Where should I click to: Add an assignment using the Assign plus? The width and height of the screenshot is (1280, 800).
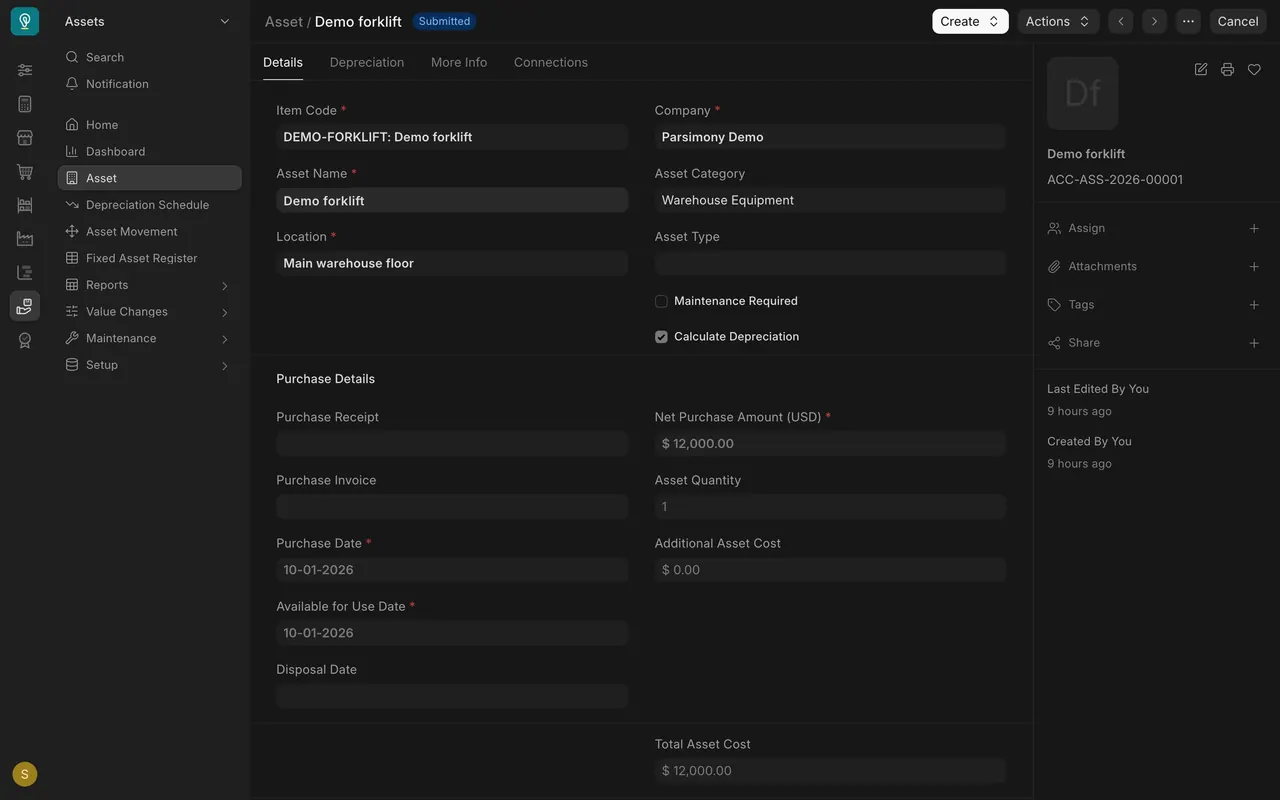(1254, 228)
